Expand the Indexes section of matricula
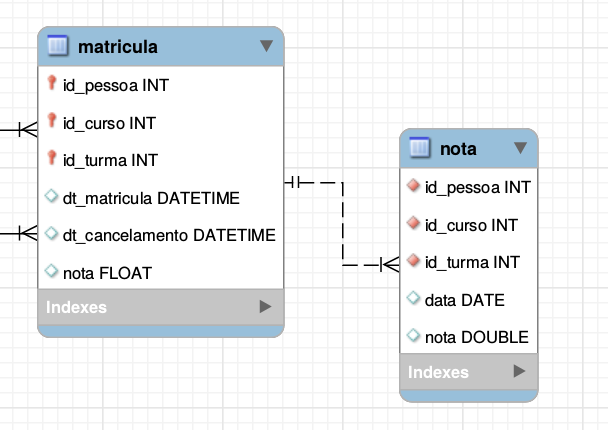 [x=265, y=307]
